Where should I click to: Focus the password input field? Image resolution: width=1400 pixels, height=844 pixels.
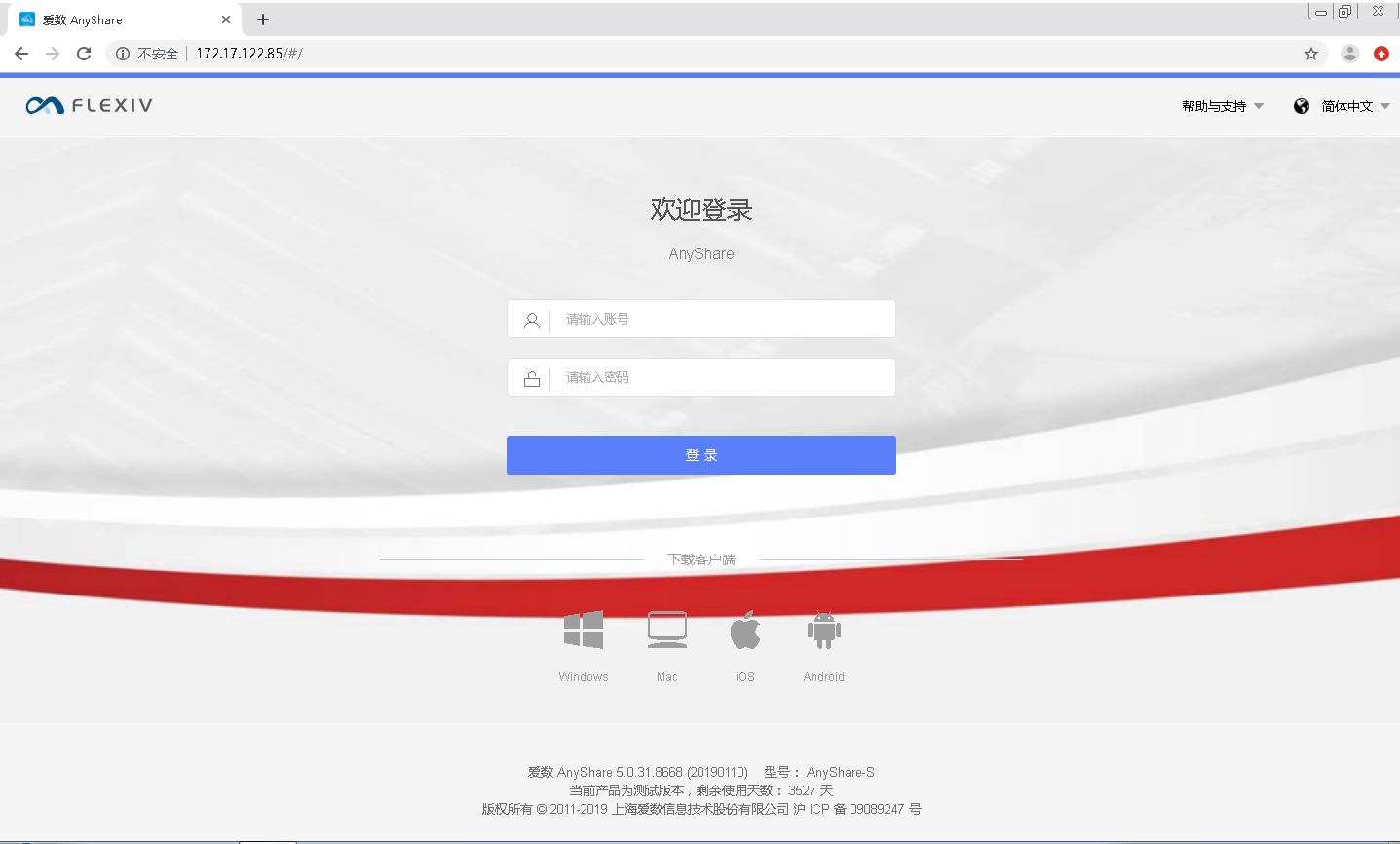pos(701,377)
